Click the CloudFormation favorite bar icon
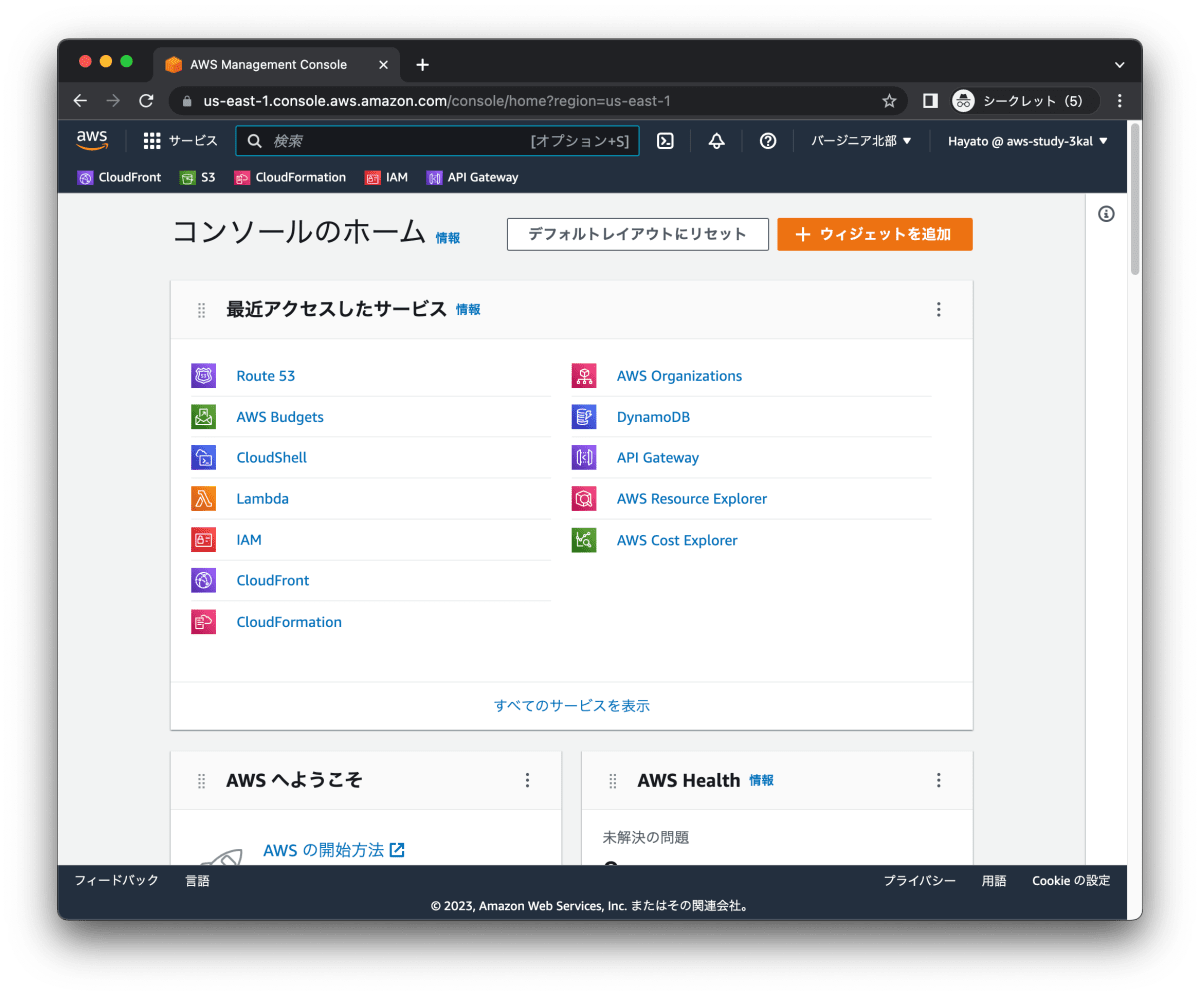The height and width of the screenshot is (996, 1200). pyautogui.click(x=242, y=178)
